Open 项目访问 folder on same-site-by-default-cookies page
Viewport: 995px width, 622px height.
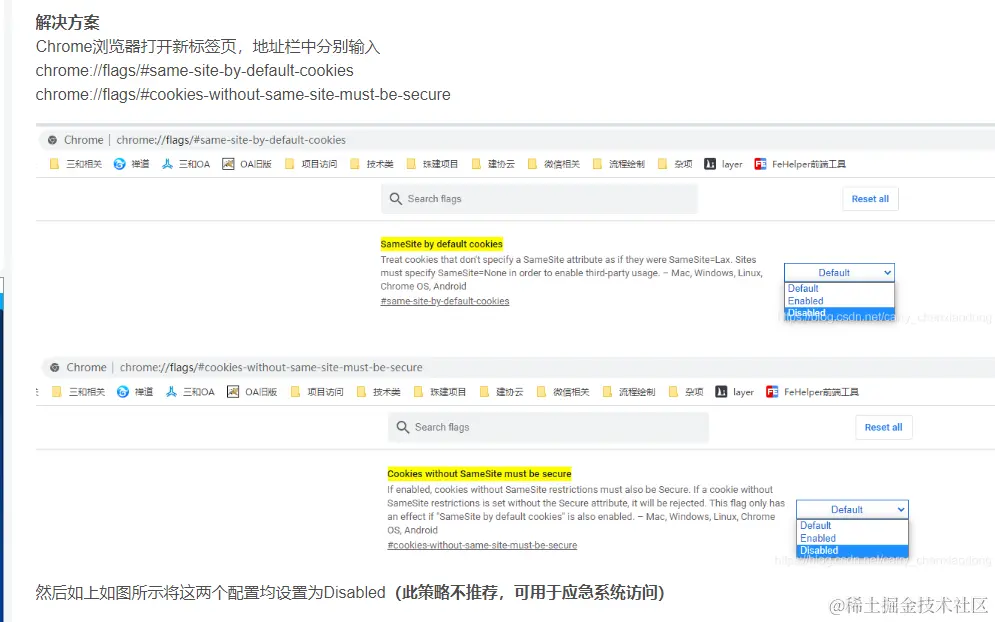coord(311,164)
